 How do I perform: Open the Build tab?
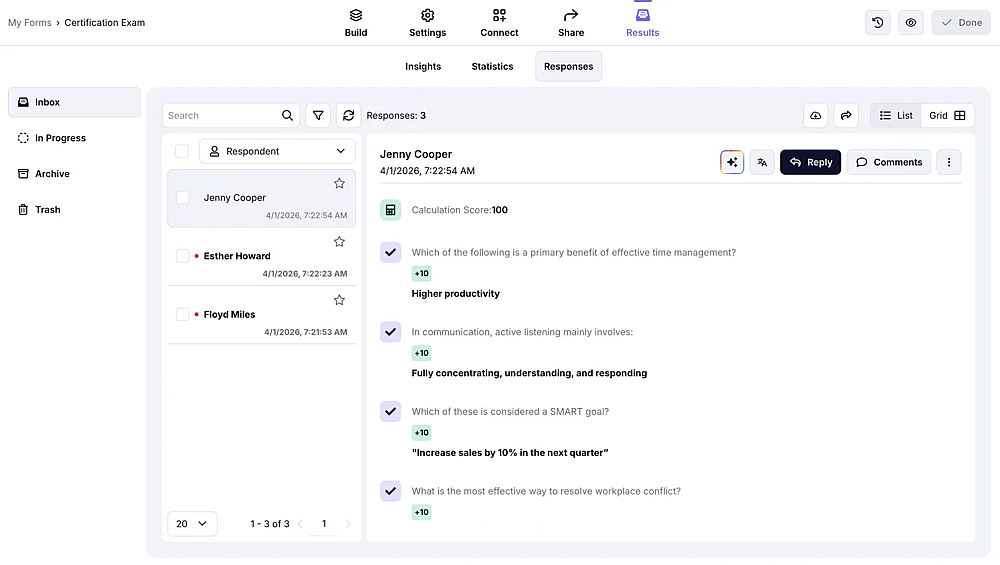click(x=356, y=23)
